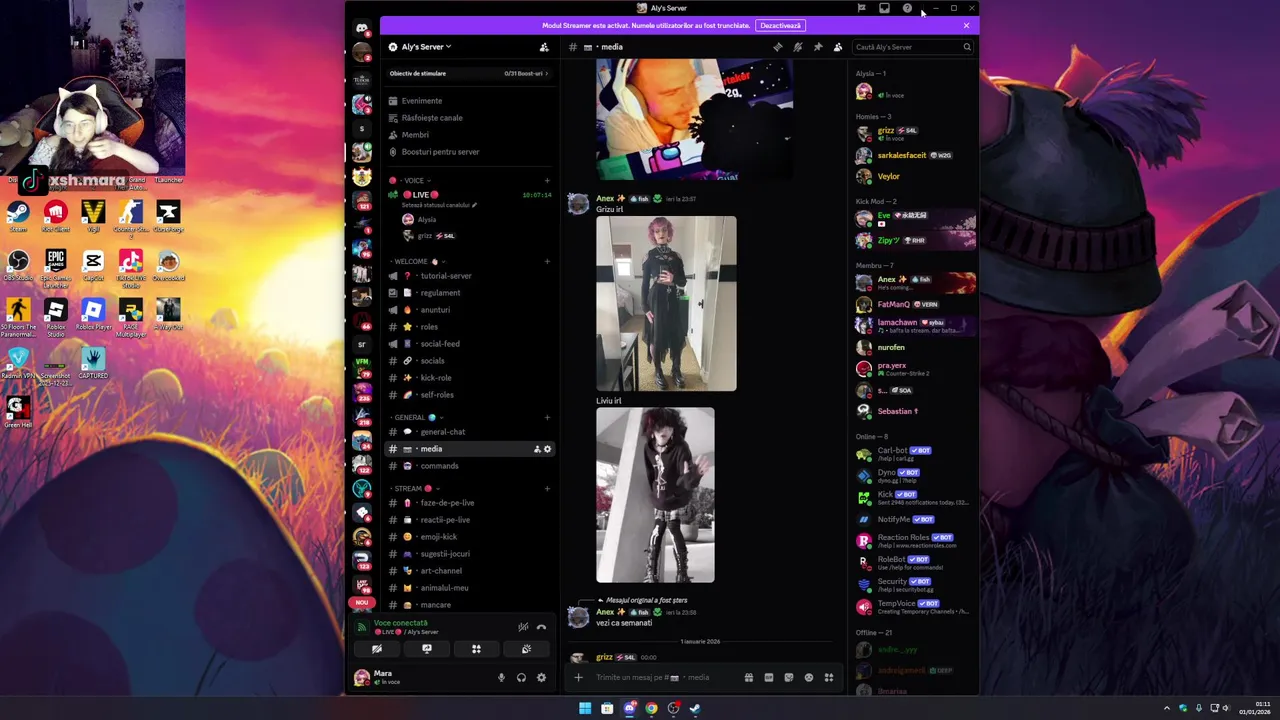This screenshot has height=720, width=1280.
Task: Collapse the GENERAL category
Action: [416, 418]
